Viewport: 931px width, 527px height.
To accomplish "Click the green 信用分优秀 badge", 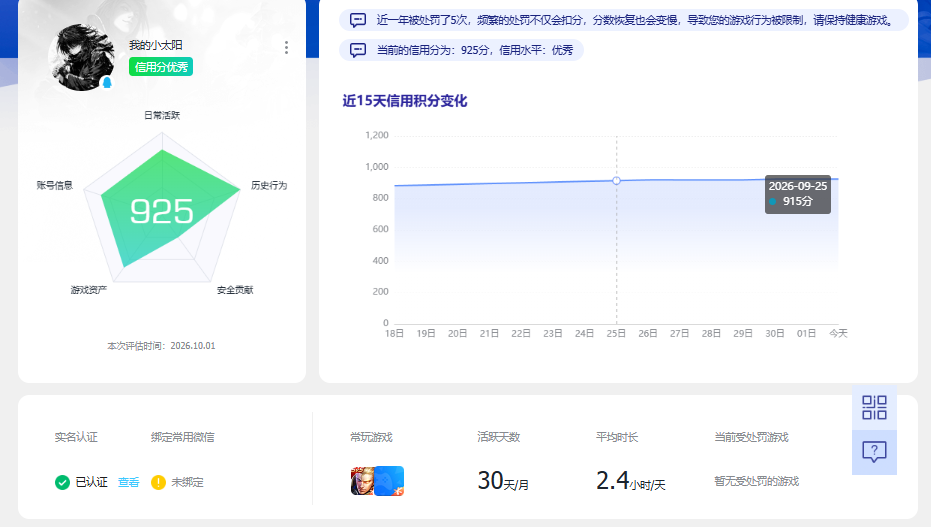I will coord(161,67).
